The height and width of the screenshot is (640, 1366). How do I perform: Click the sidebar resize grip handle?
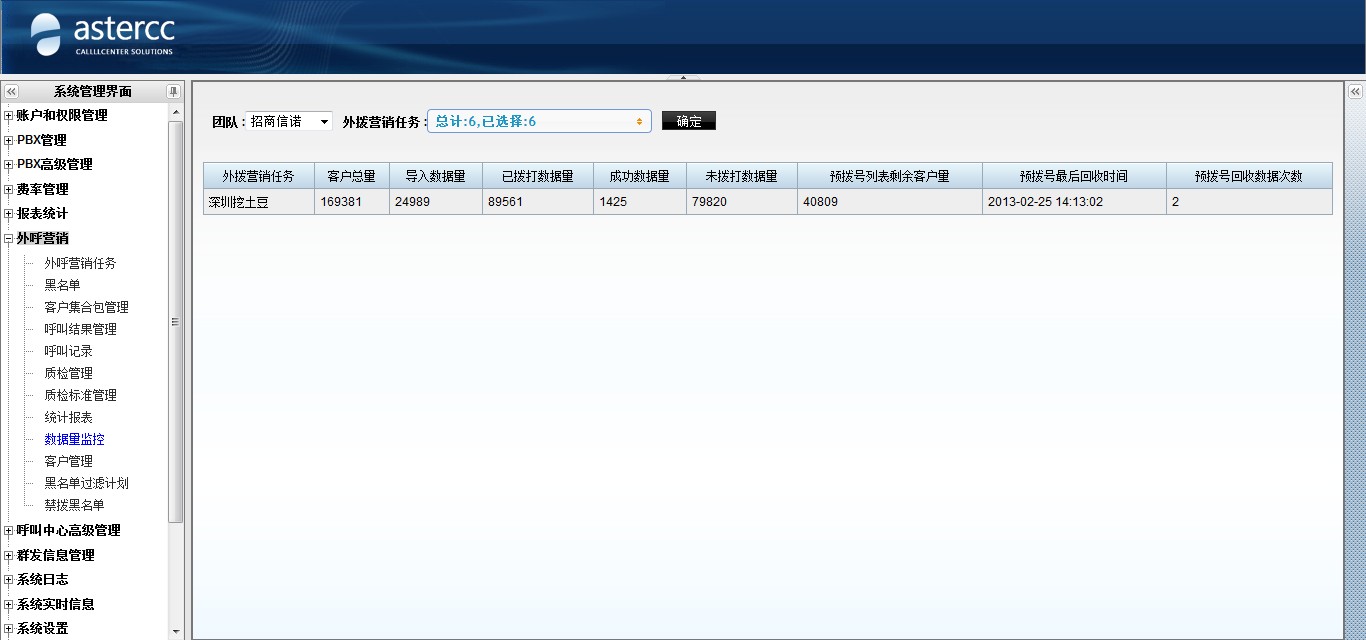pos(176,322)
